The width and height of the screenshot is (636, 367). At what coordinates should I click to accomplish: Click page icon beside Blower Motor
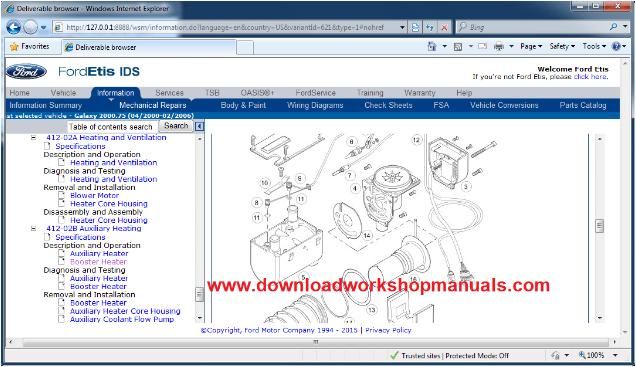click(x=62, y=195)
